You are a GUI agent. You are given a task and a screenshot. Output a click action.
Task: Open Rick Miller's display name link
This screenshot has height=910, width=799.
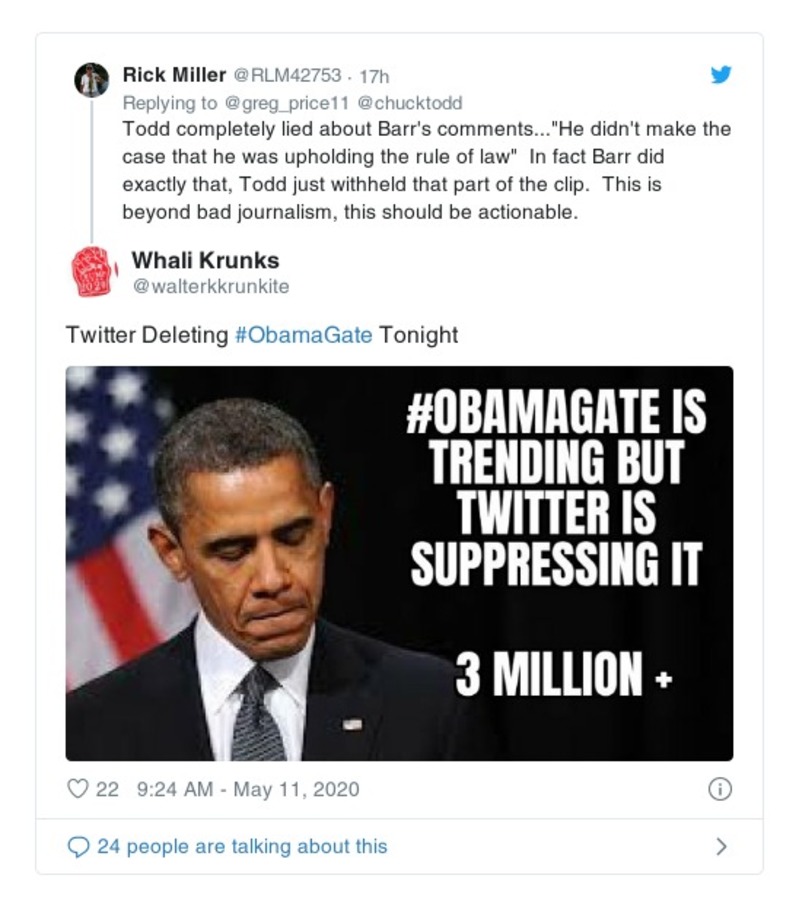tap(174, 74)
